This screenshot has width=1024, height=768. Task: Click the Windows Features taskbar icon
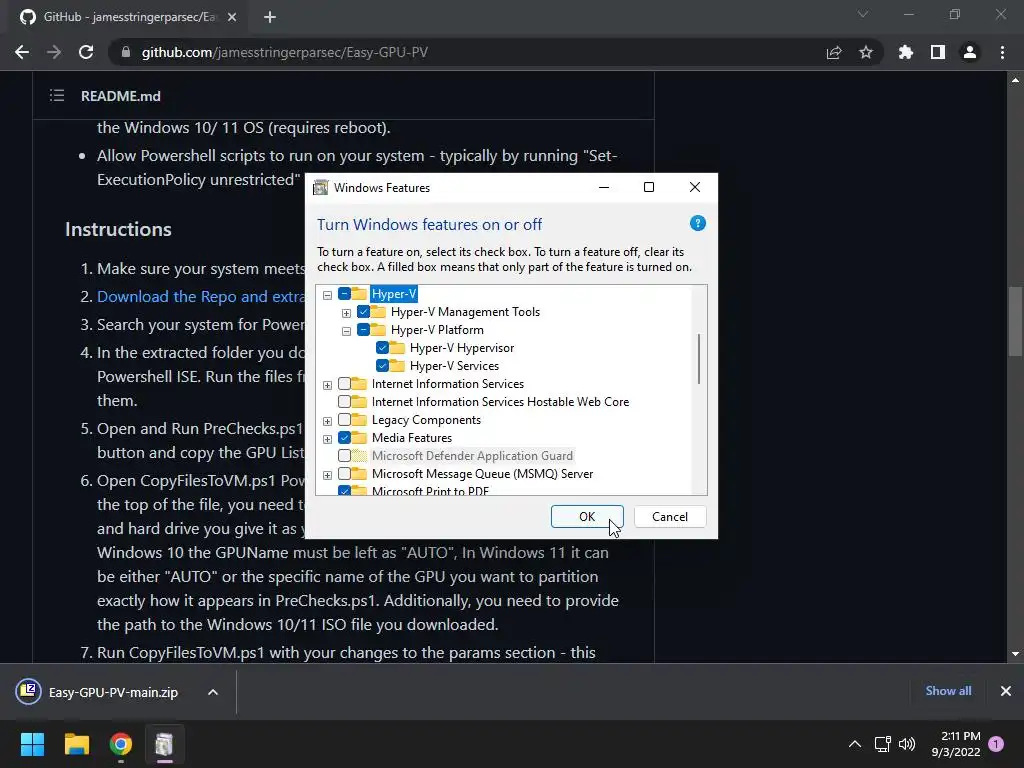(165, 744)
